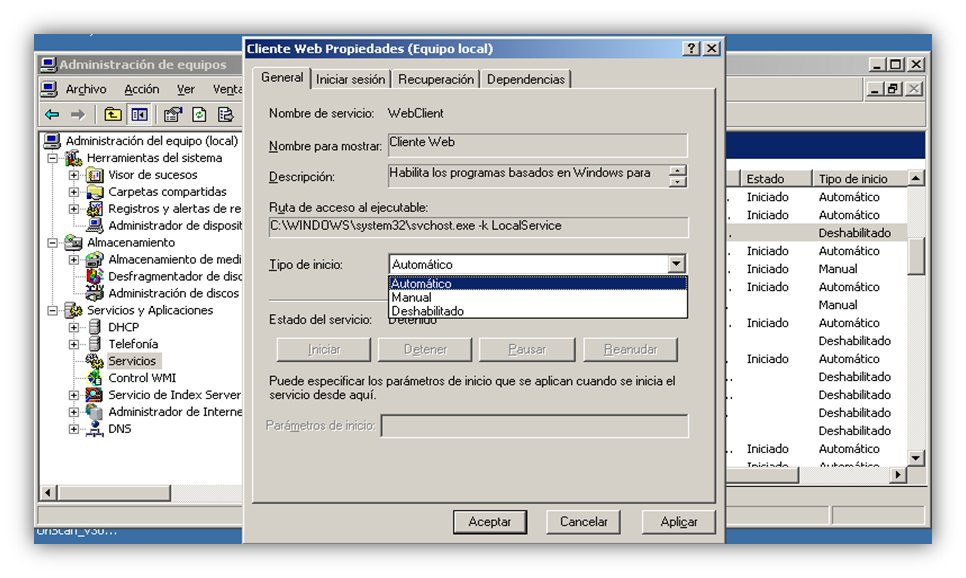Click the Export list toolbar icon
This screenshot has height=578, width=966.
(x=225, y=115)
